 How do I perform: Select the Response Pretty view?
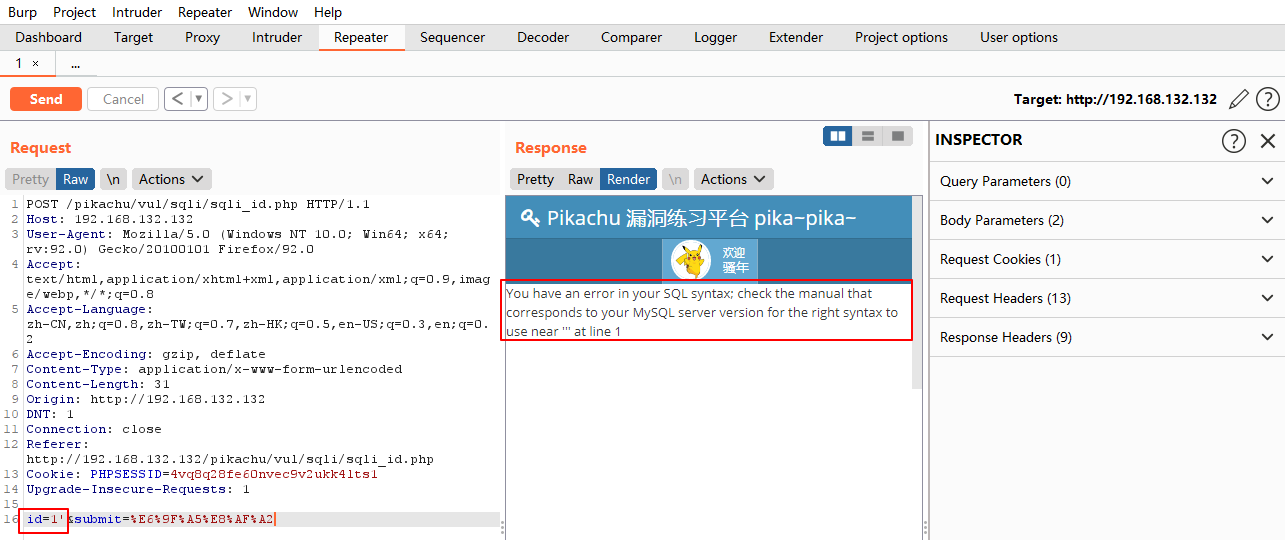point(535,179)
